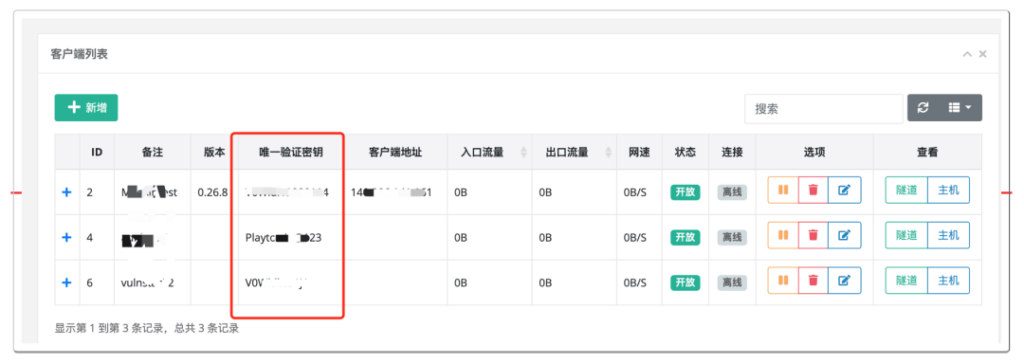Delete client ID 4 using the trash icon

[x=813, y=235]
